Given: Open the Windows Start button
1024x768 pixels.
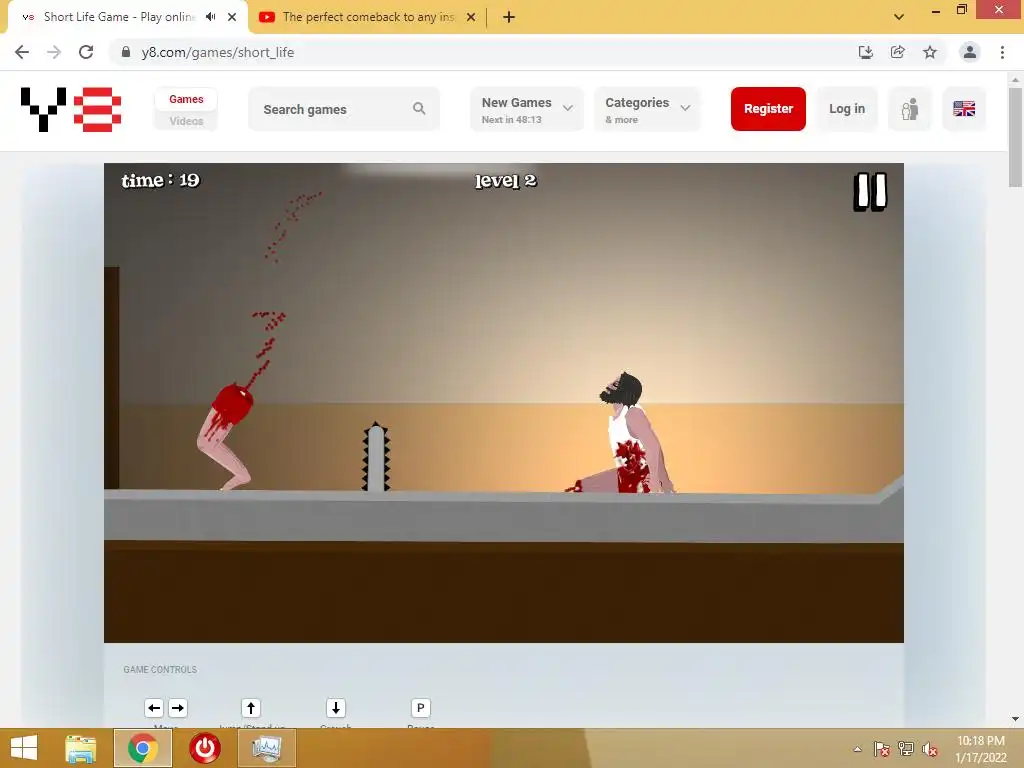Looking at the screenshot, I should pyautogui.click(x=24, y=748).
